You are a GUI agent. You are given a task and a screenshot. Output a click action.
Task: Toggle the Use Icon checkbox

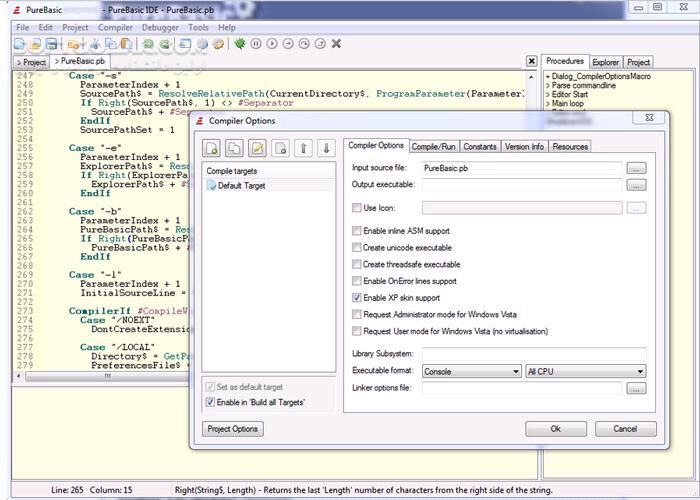pos(357,207)
